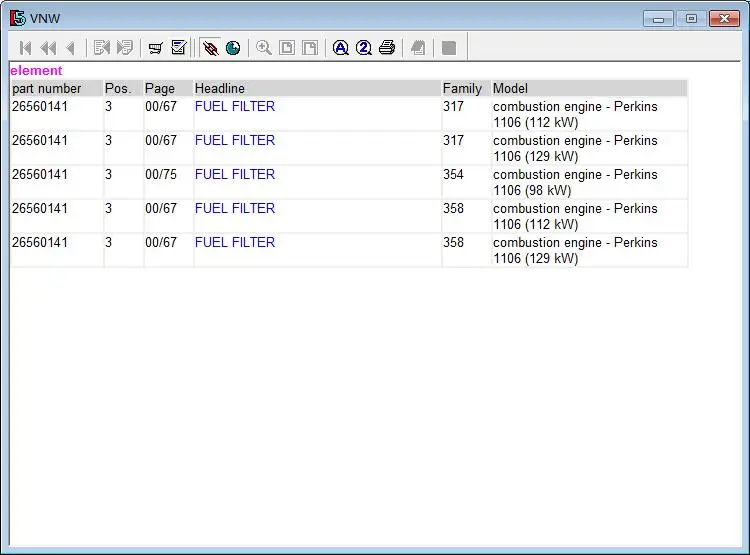Close the VNW window
The width and height of the screenshot is (750, 555).
pyautogui.click(x=725, y=19)
